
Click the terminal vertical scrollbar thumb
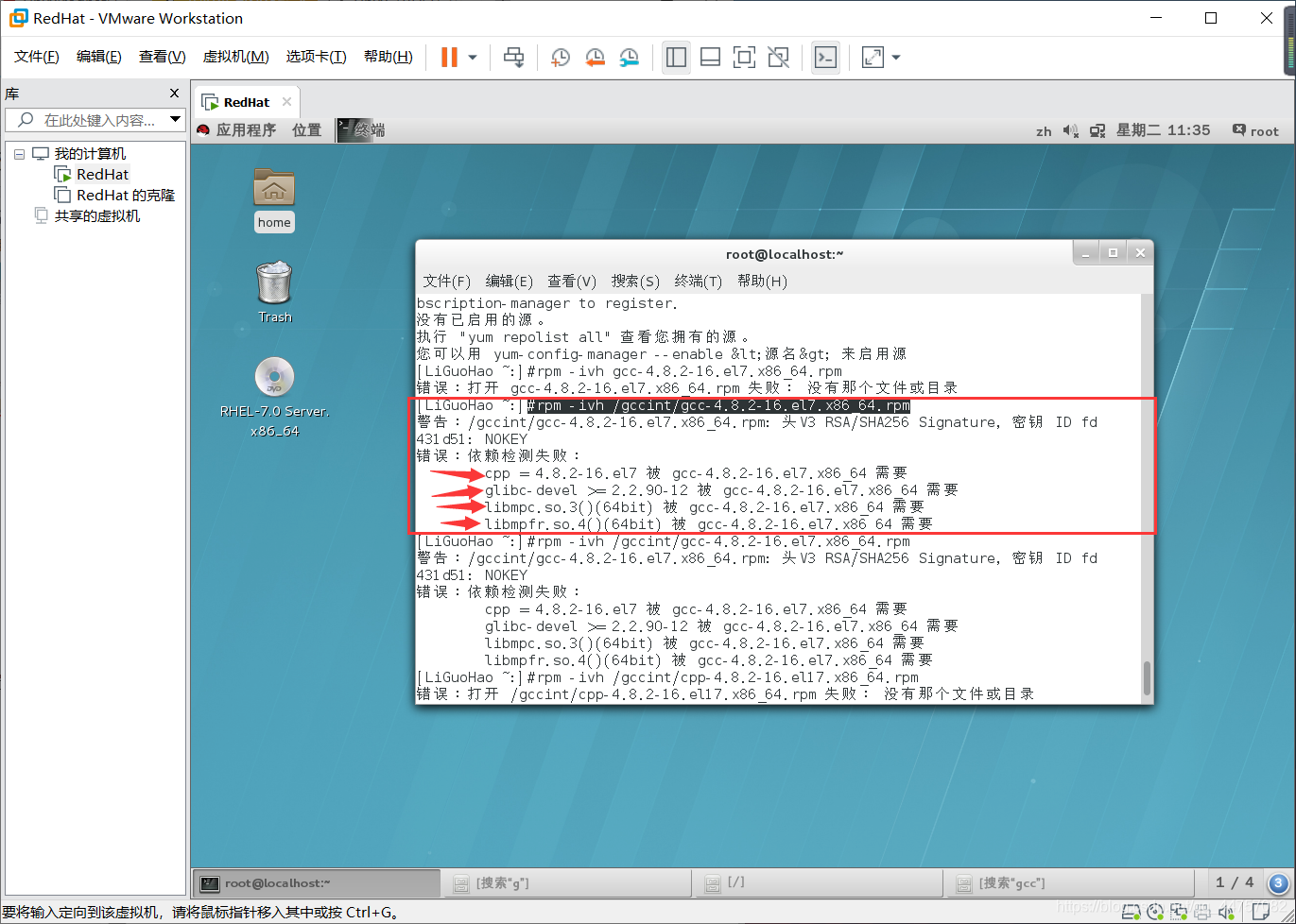click(1148, 677)
